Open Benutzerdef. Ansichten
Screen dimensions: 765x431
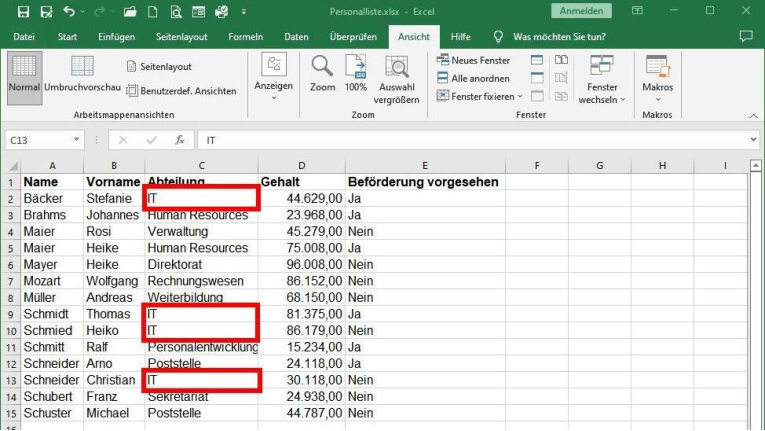coord(181,91)
